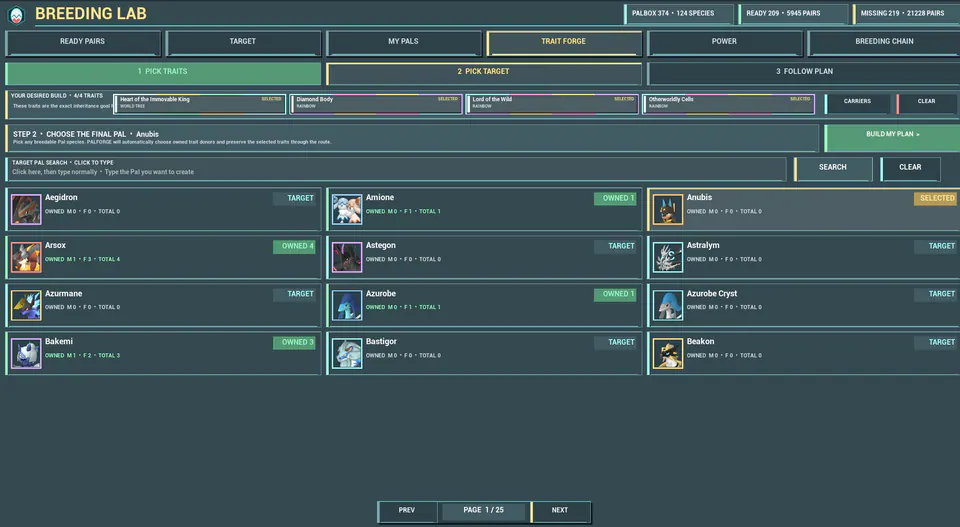Click Target badge on Astegon

pyautogui.click(x=615, y=246)
